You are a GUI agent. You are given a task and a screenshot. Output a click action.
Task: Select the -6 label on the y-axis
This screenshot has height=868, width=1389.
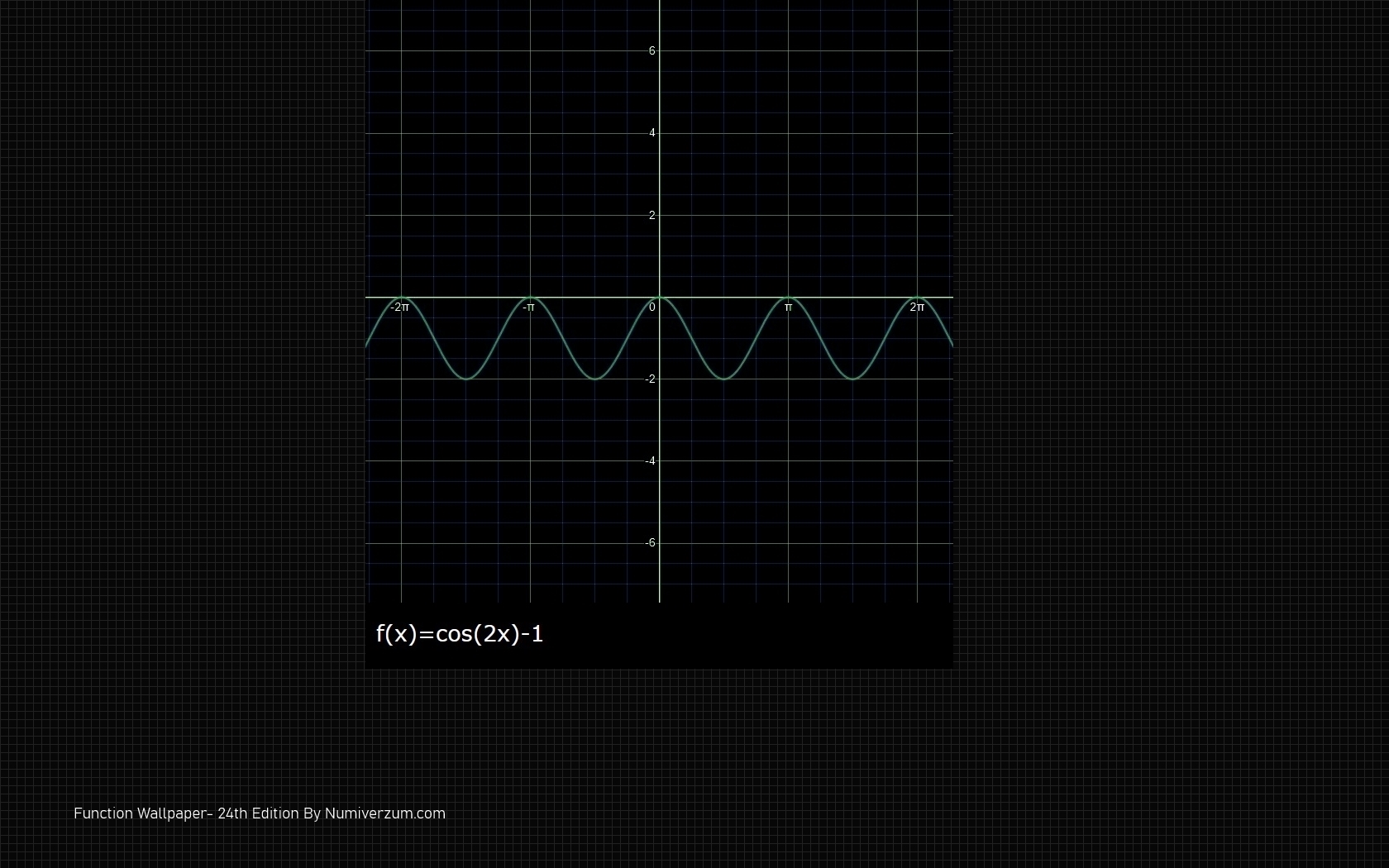650,543
